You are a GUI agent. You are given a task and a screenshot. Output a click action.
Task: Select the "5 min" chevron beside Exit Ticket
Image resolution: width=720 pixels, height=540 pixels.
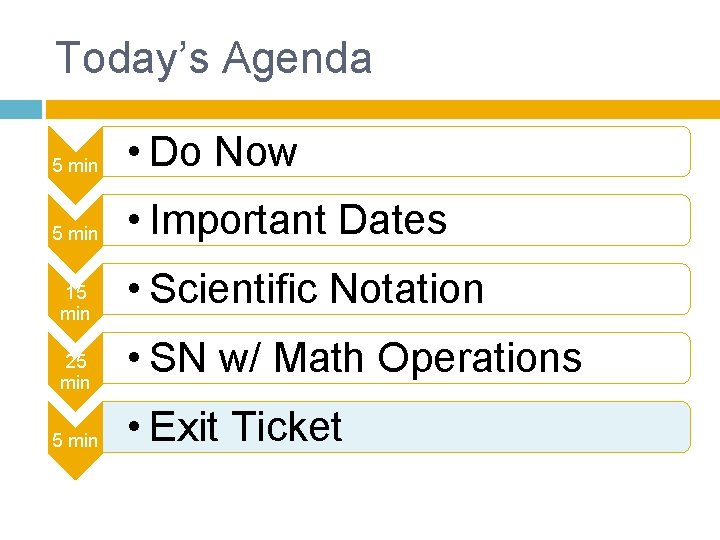pos(74,440)
